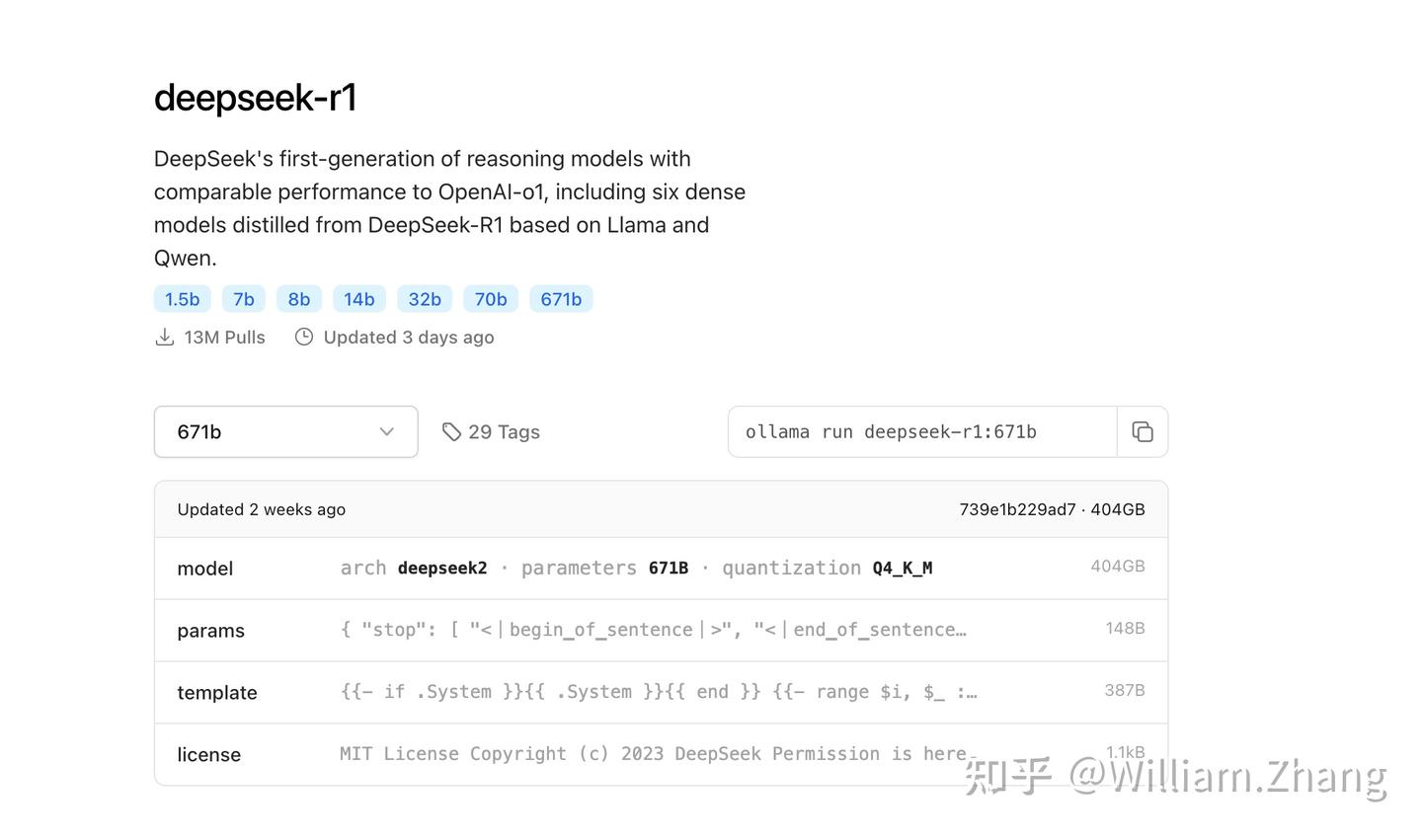Click the download icon next to 13M Pulls

tap(164, 337)
